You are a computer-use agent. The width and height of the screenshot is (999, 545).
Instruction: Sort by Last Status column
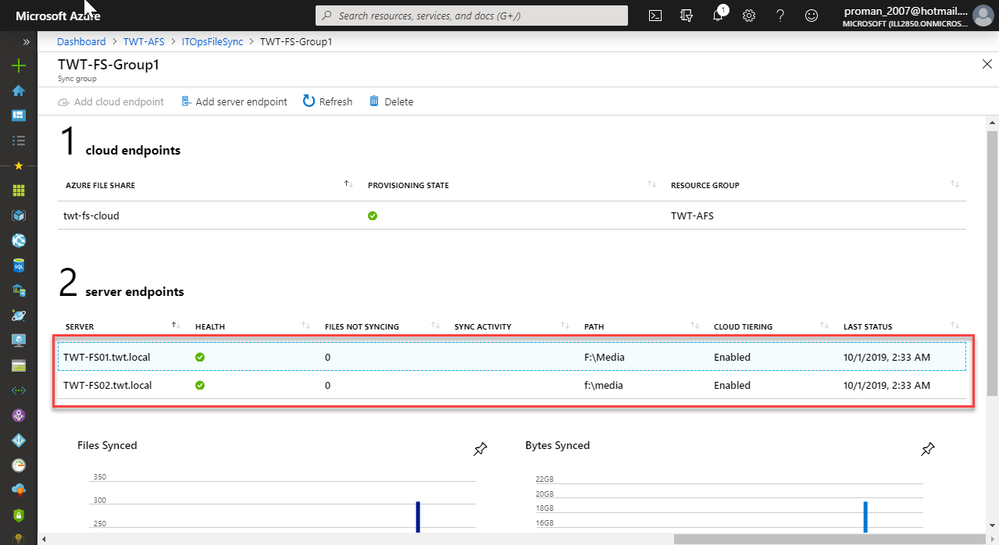tap(868, 326)
